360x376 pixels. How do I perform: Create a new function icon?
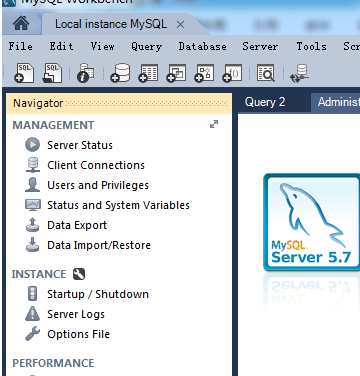[x=232, y=73]
